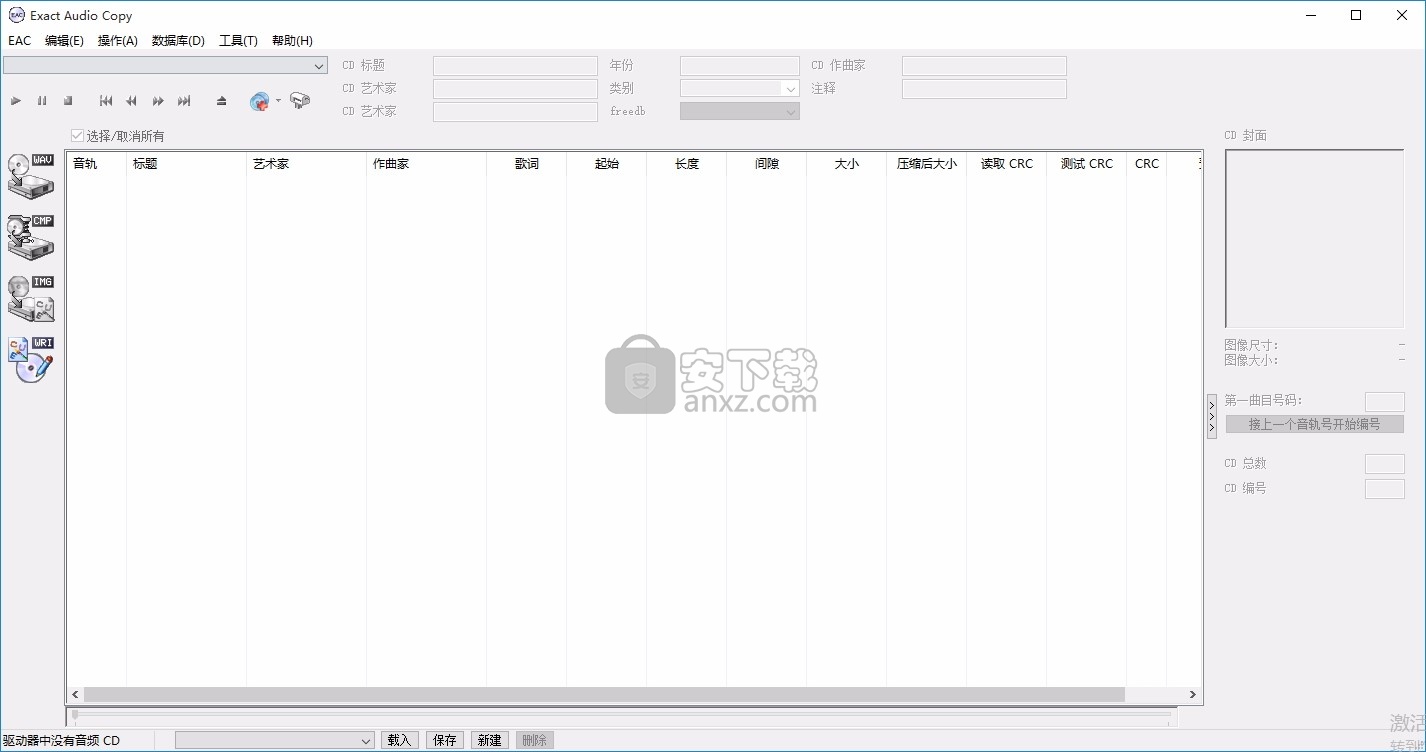Open the EAC menu
The height and width of the screenshot is (752, 1426).
pyautogui.click(x=20, y=41)
